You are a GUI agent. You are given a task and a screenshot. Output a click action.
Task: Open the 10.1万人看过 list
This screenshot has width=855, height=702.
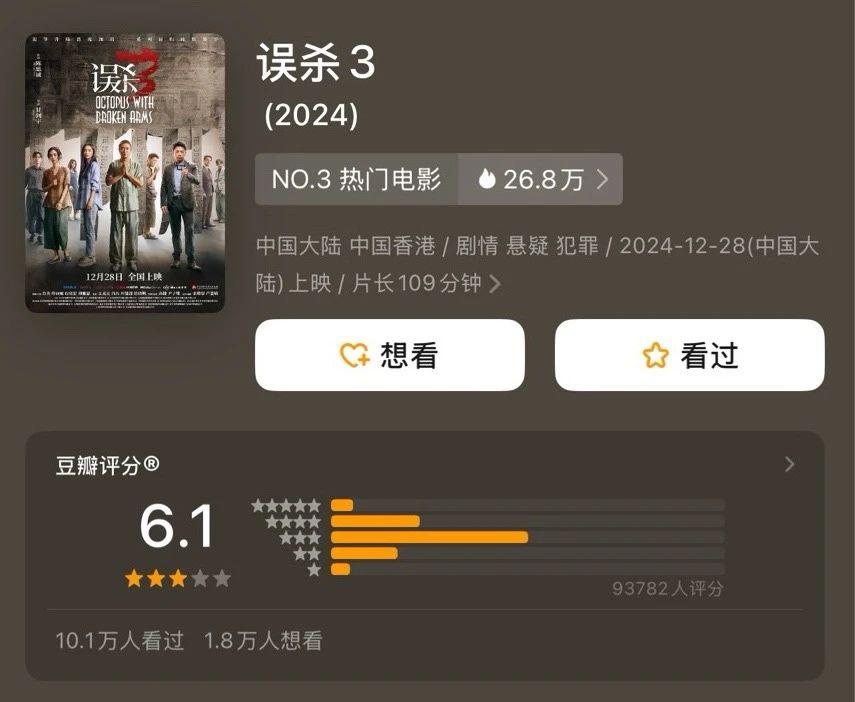pos(119,640)
